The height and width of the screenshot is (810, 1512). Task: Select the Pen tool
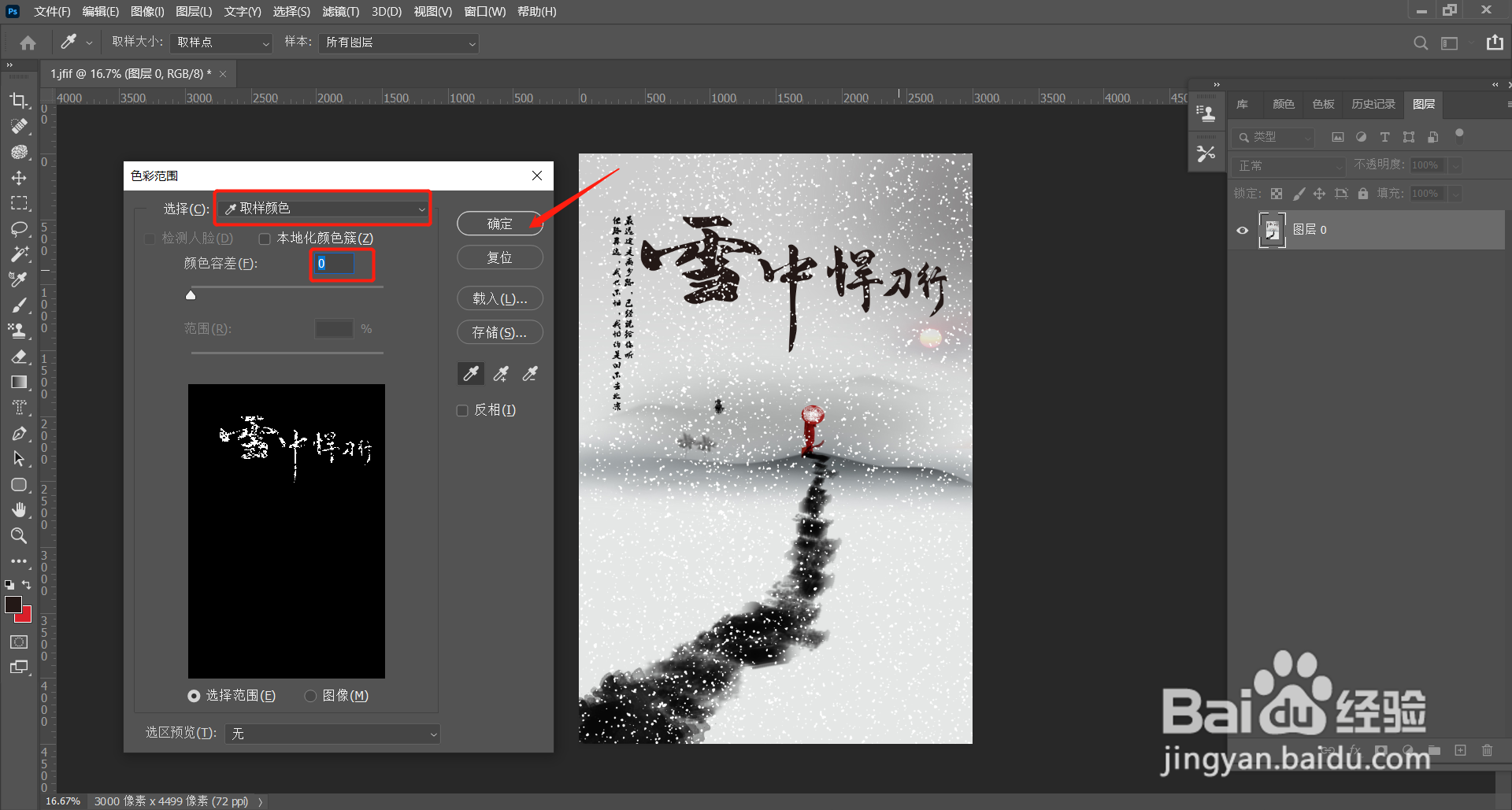coord(19,433)
